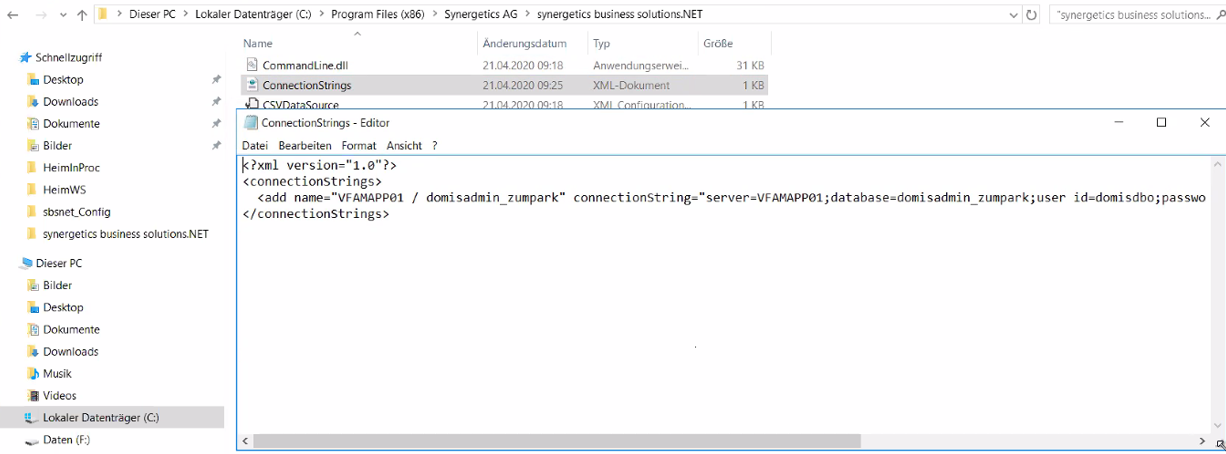Open Desktop under Schnellzugriff
The image size is (1226, 454).
(x=63, y=80)
